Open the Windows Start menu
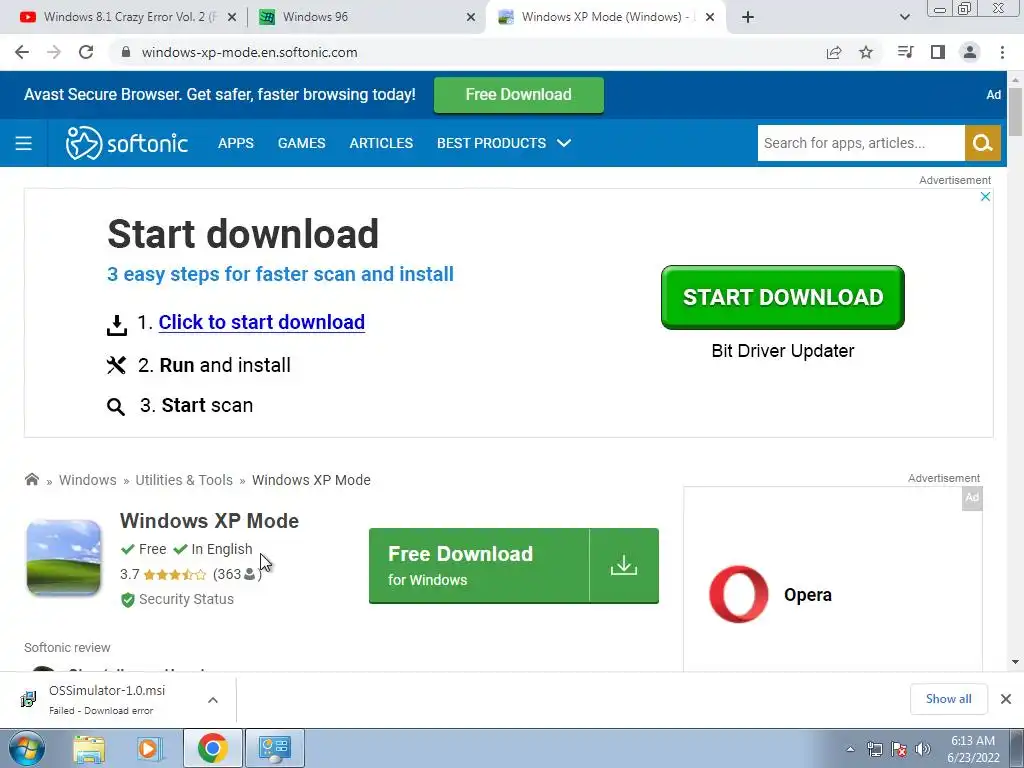Image resolution: width=1024 pixels, height=768 pixels. click(27, 748)
